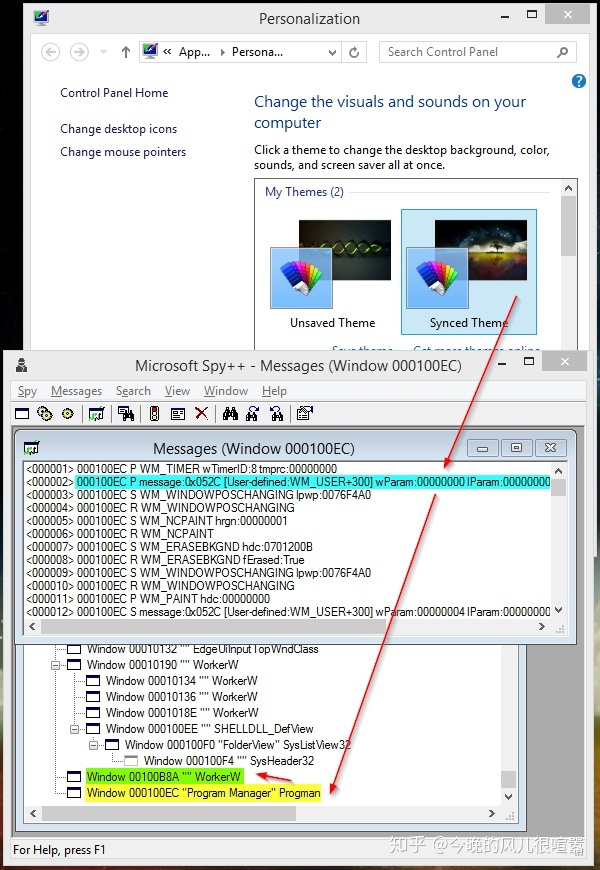Click the message log scroll-down arrow
Image resolution: width=600 pixels, height=870 pixels.
(559, 610)
